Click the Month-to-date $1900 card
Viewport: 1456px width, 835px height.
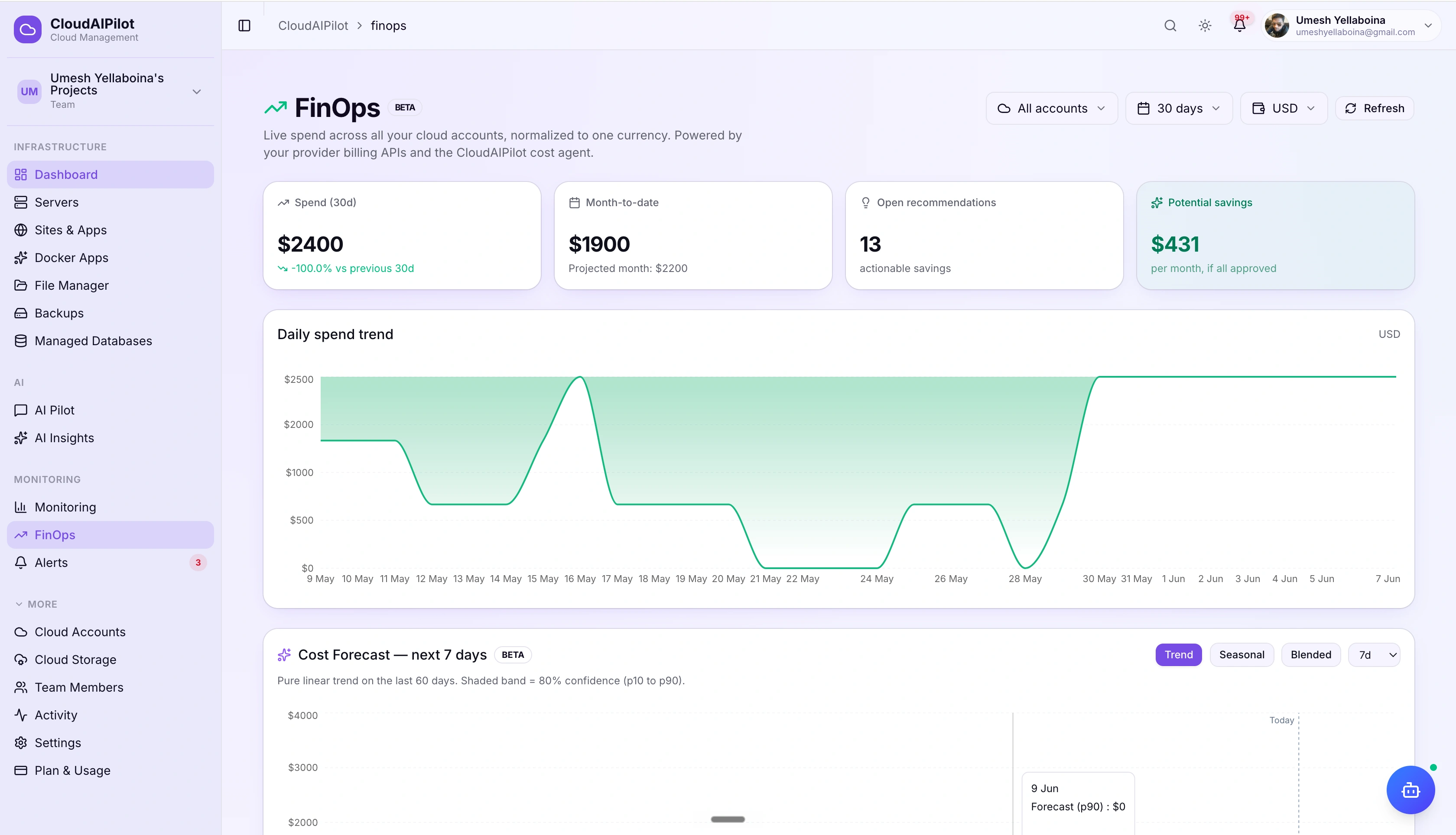[693, 236]
